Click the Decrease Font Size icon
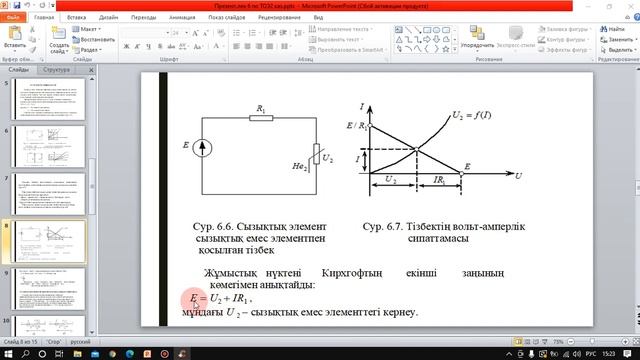This screenshot has width=640, height=360. 206,33
